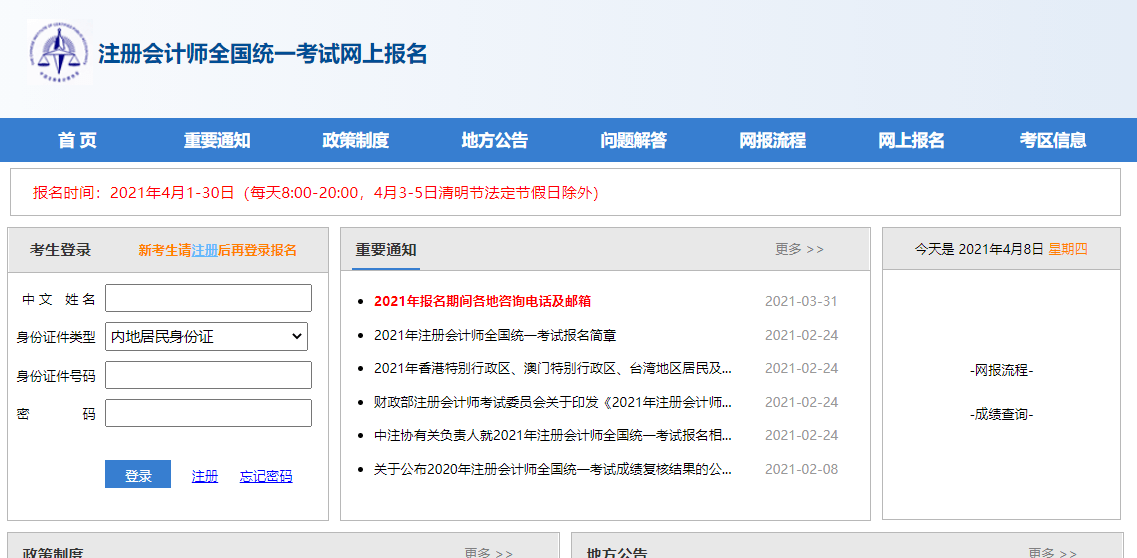
Task: Open the 首 页 navigation item
Action: (78, 141)
